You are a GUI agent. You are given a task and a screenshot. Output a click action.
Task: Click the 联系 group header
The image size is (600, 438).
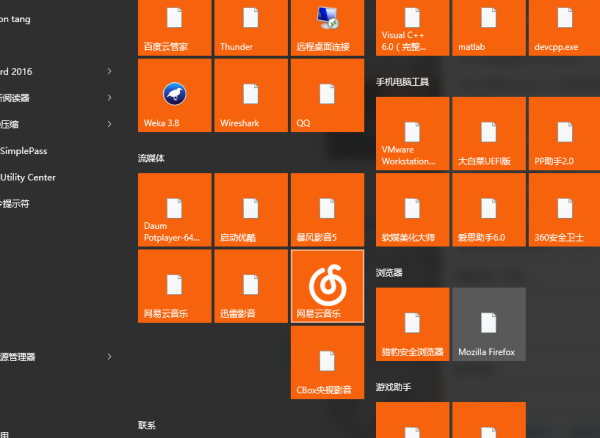147,425
